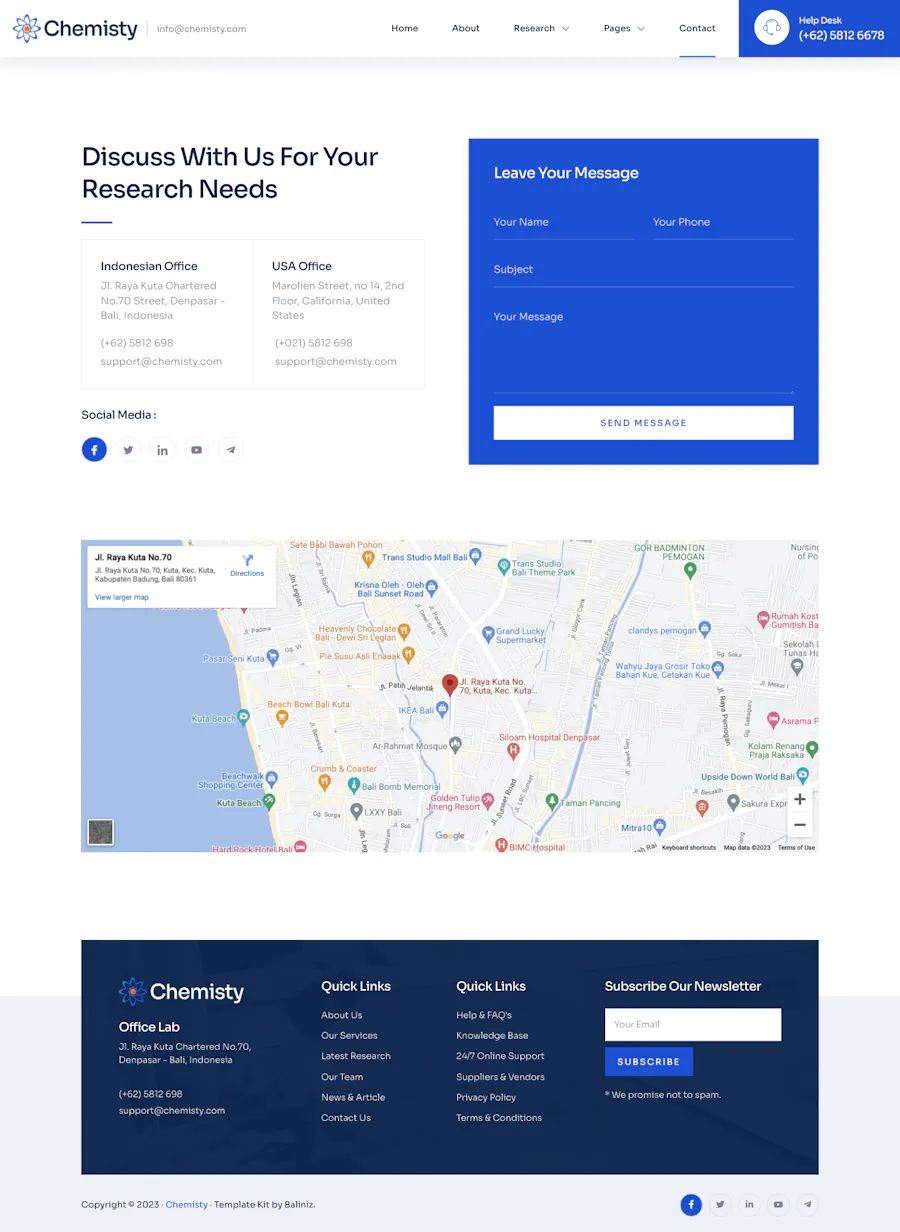Focus the Your Name field
The width and height of the screenshot is (900, 1232).
564,223
